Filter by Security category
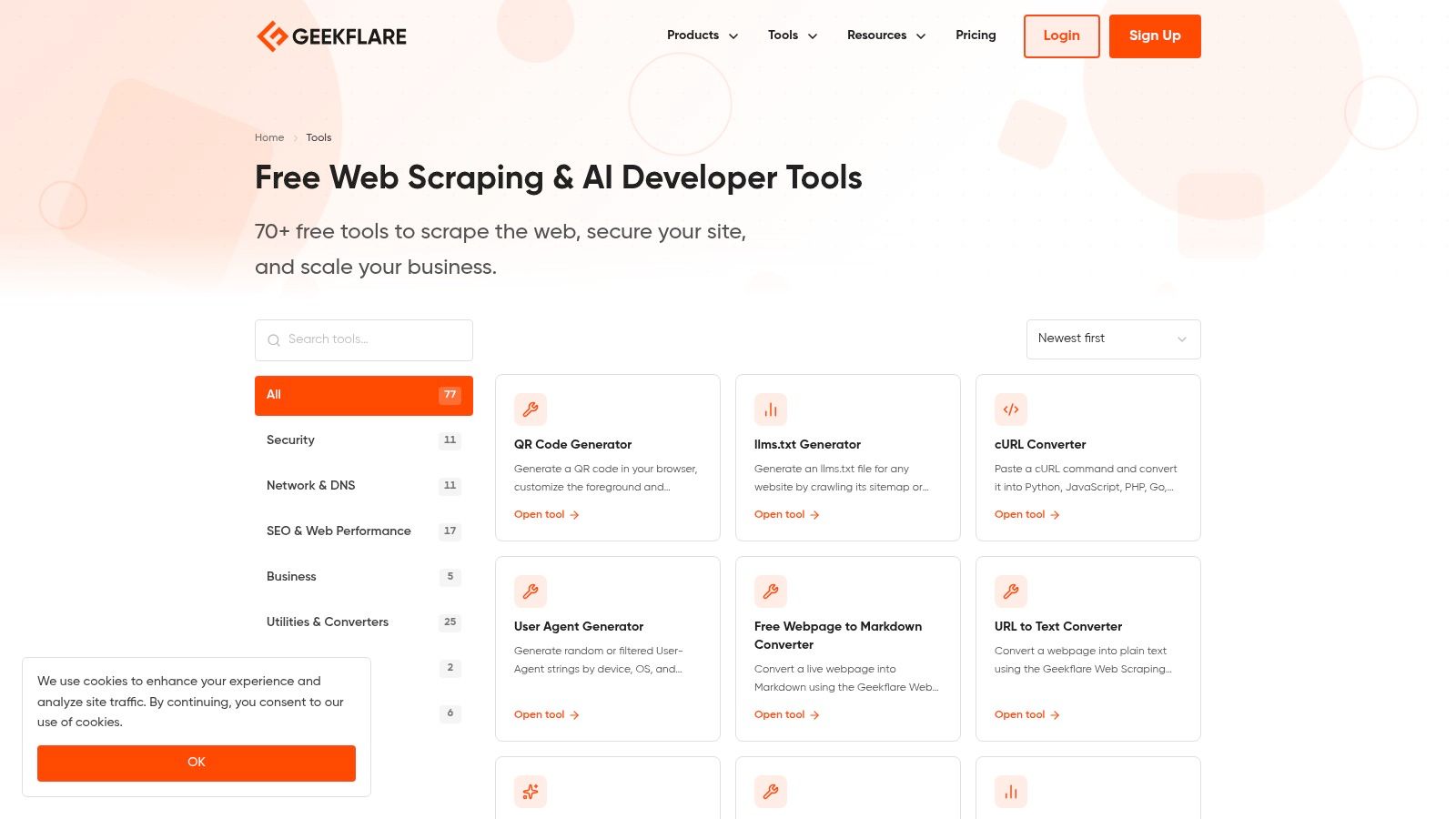The width and height of the screenshot is (1456, 819). click(x=364, y=440)
